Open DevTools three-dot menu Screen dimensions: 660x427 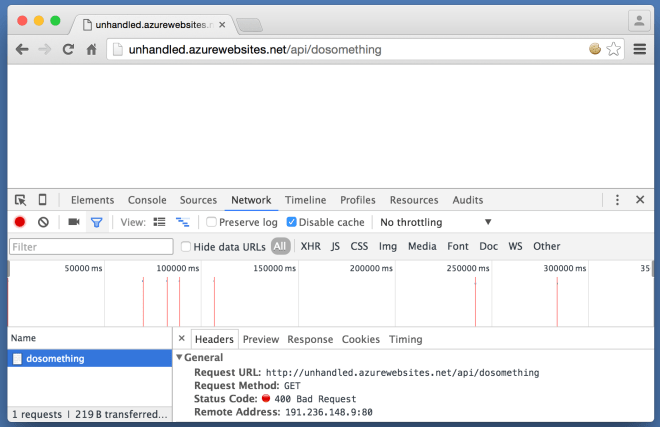pos(617,200)
